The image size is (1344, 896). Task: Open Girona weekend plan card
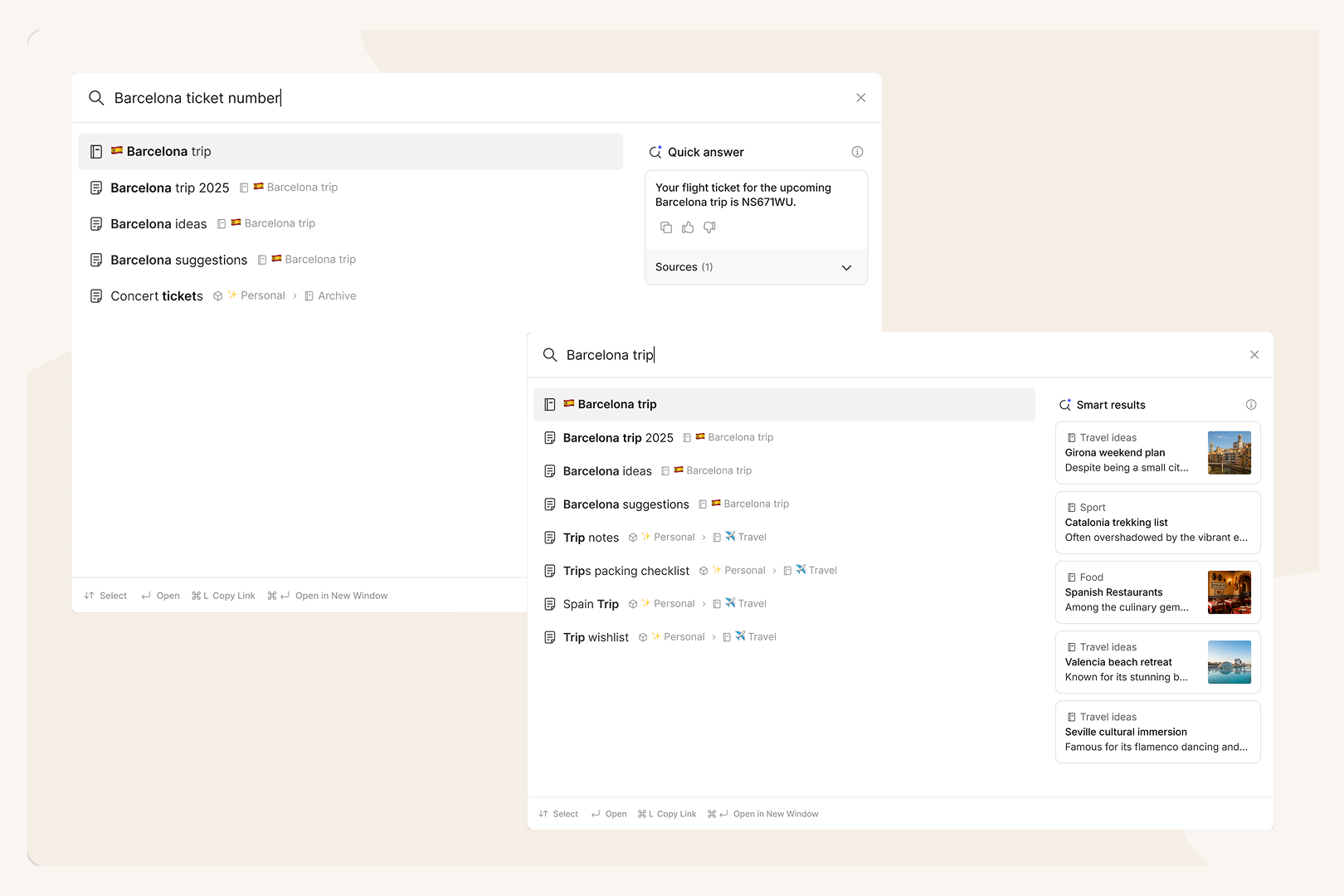click(x=1128, y=453)
